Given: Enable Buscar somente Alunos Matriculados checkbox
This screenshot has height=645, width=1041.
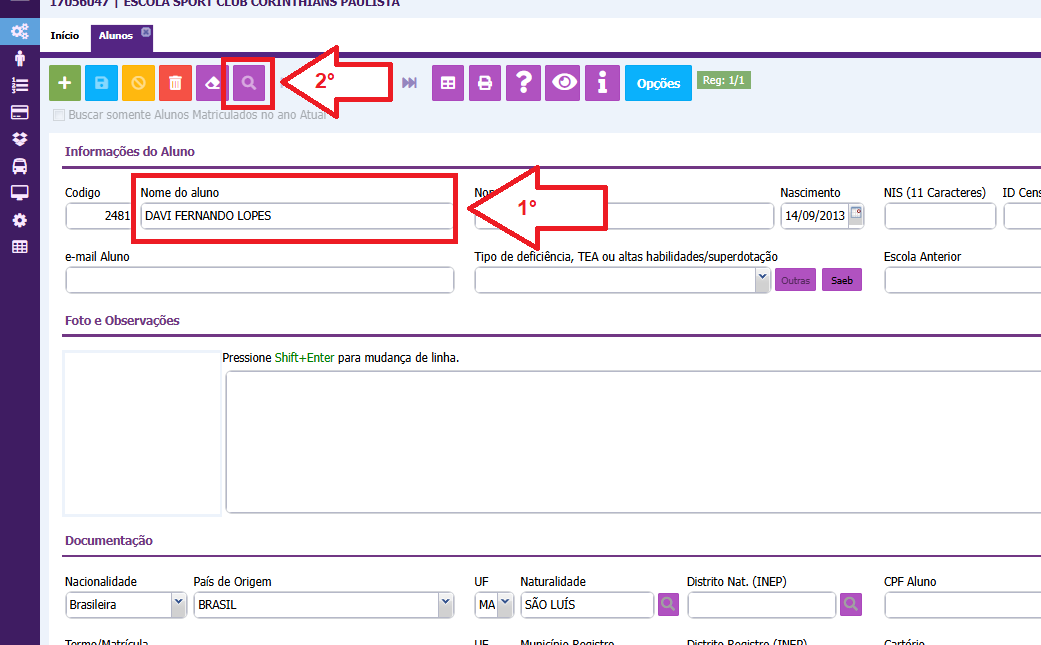Looking at the screenshot, I should click(59, 115).
